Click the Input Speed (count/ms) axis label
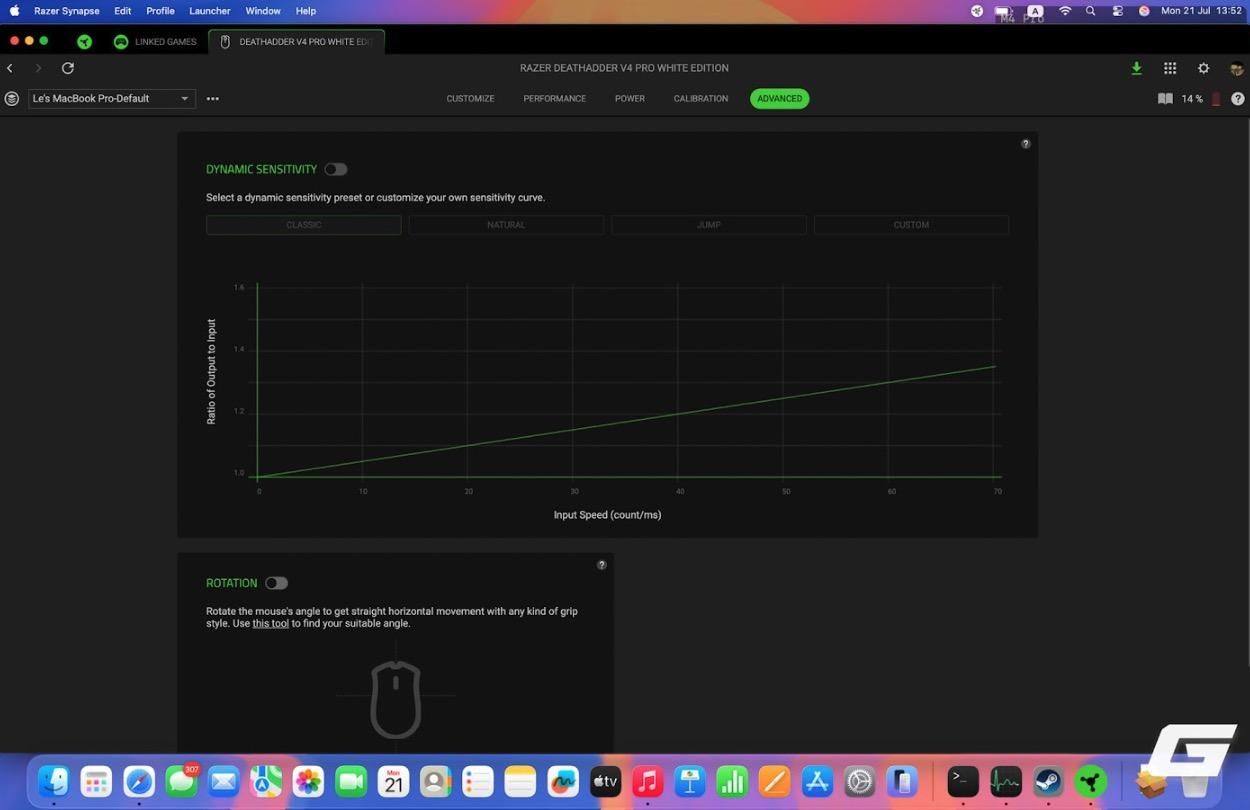The width and height of the screenshot is (1250, 810). point(607,515)
